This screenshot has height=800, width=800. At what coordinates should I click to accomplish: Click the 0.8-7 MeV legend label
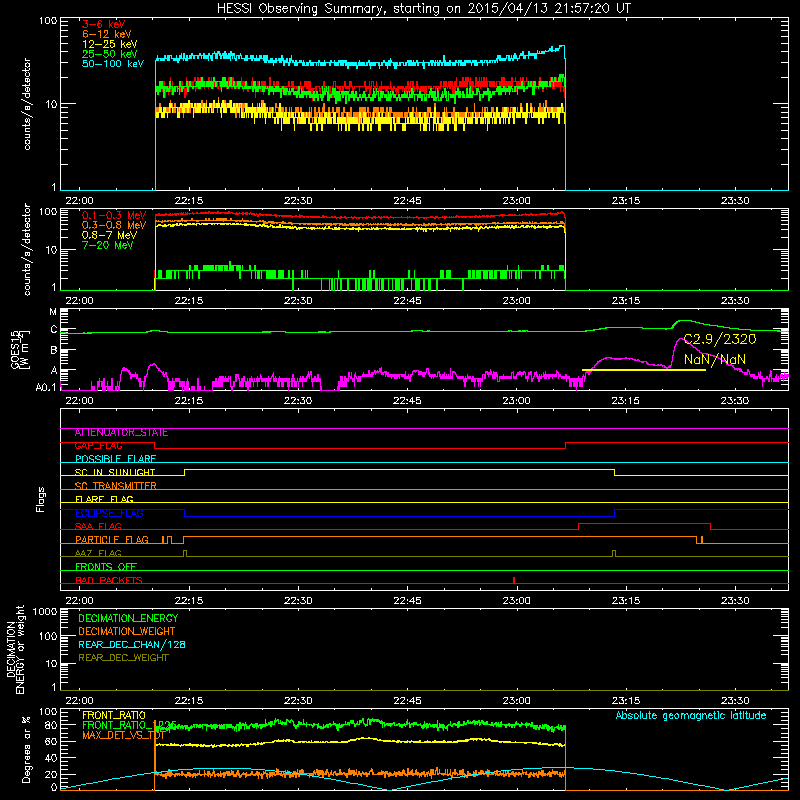pyautogui.click(x=110, y=235)
